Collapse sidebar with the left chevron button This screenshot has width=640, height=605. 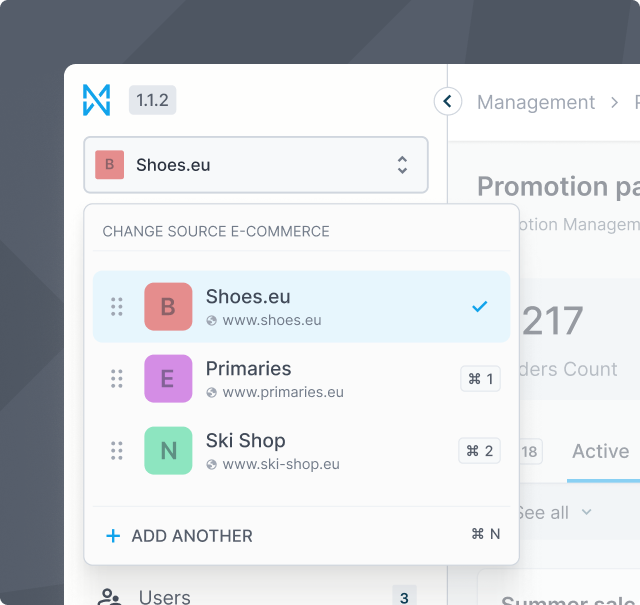click(x=447, y=101)
